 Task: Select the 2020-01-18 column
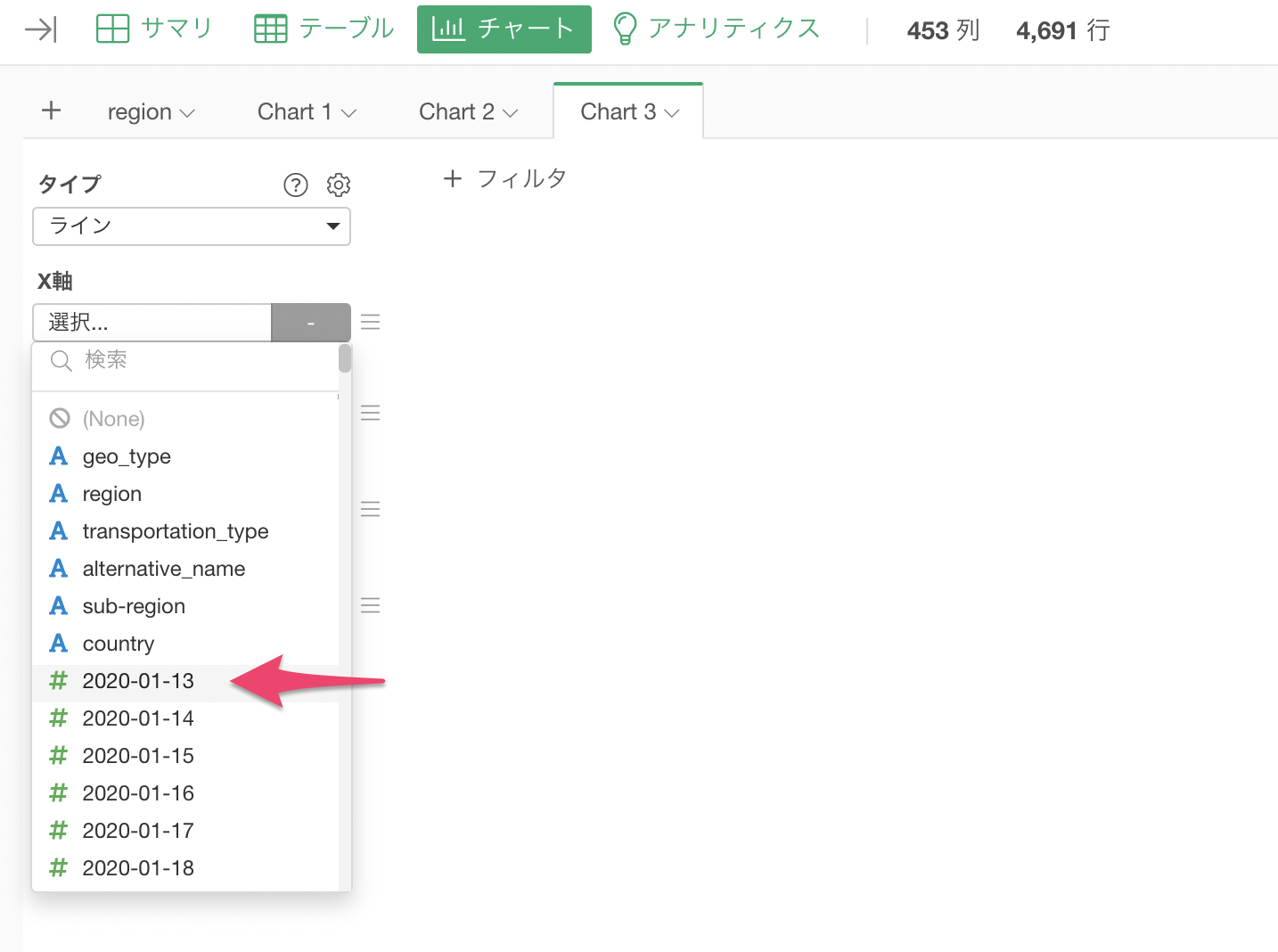185,868
